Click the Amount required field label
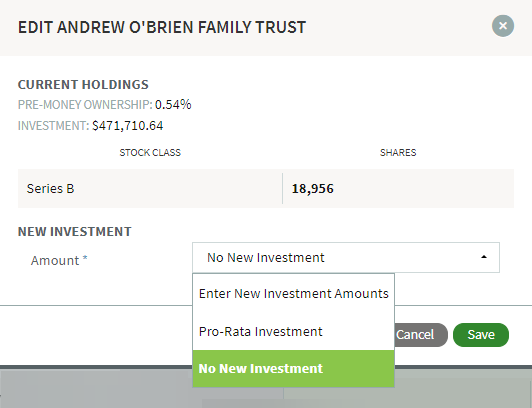 (x=59, y=260)
